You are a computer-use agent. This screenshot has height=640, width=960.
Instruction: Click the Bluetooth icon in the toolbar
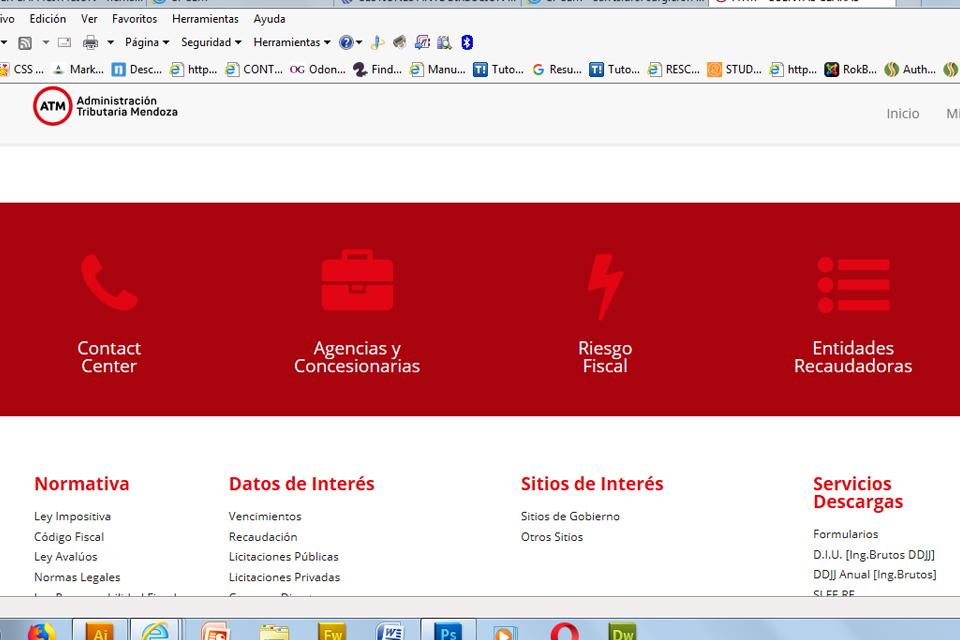pos(467,42)
